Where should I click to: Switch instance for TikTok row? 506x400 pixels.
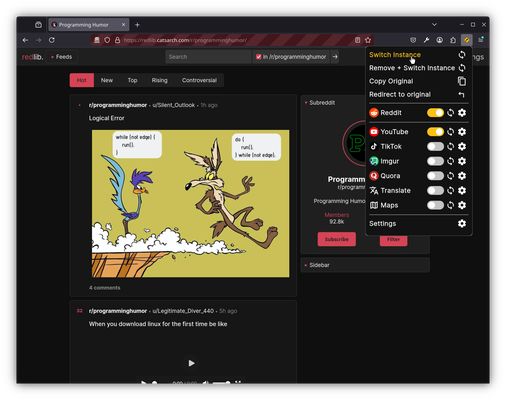click(450, 147)
